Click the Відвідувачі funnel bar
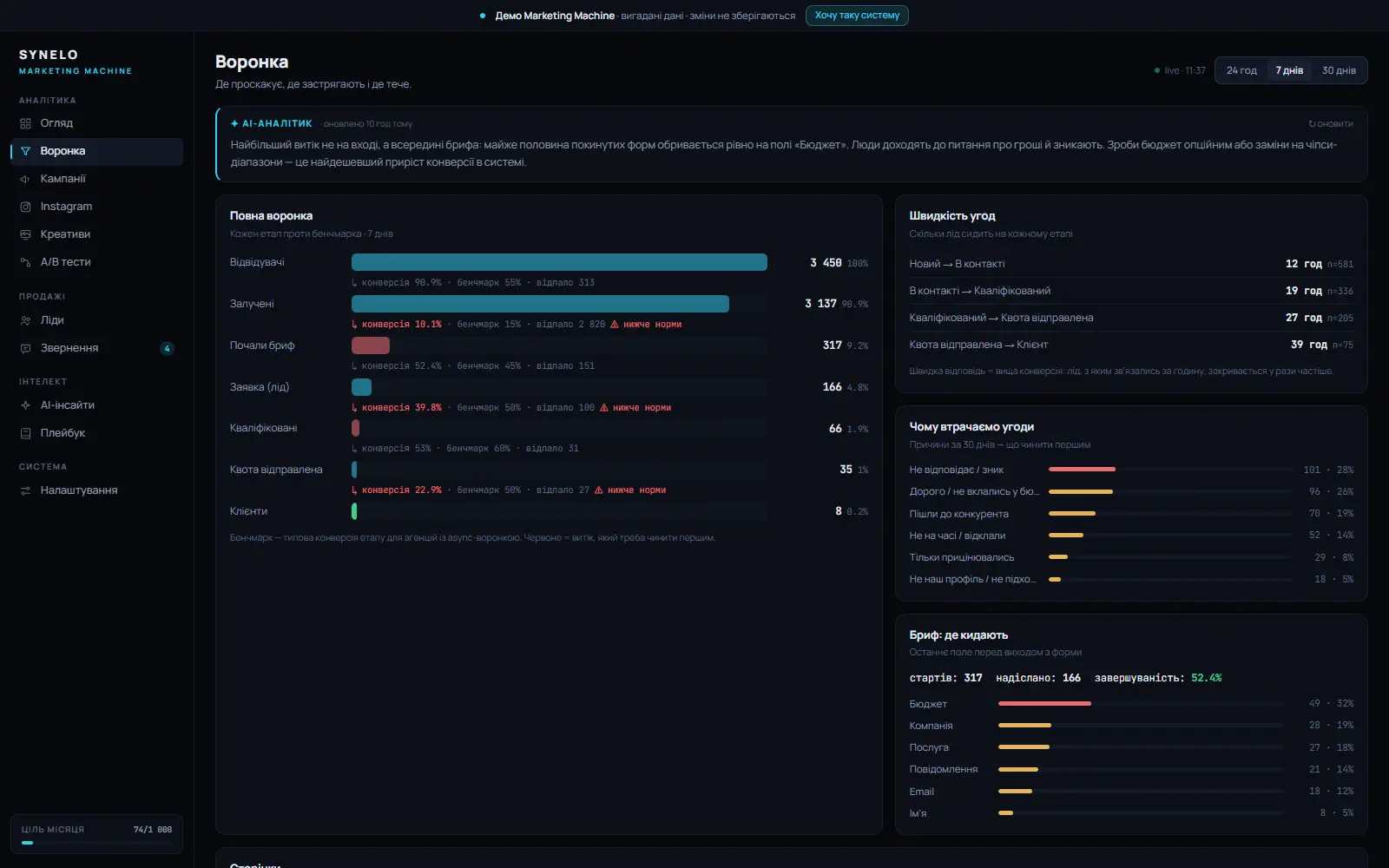The width and height of the screenshot is (1389, 868). coord(559,262)
